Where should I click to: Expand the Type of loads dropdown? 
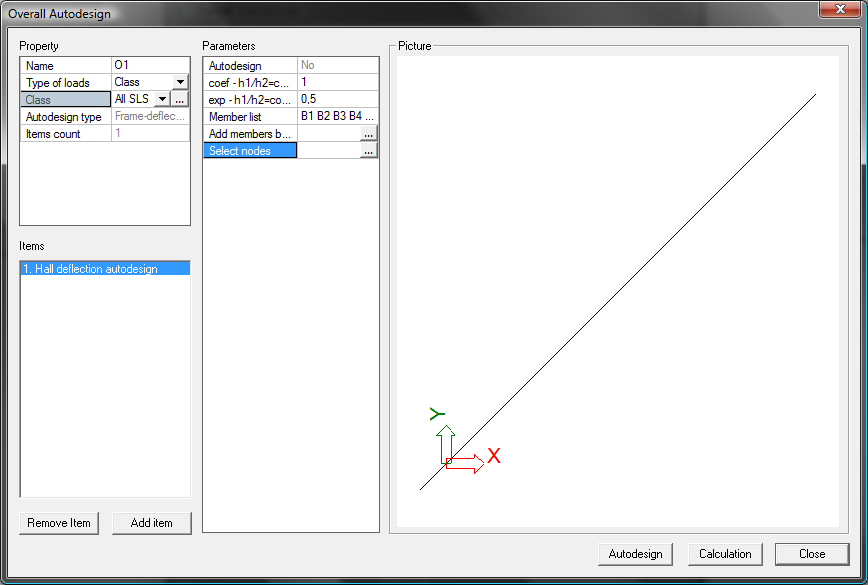click(180, 83)
